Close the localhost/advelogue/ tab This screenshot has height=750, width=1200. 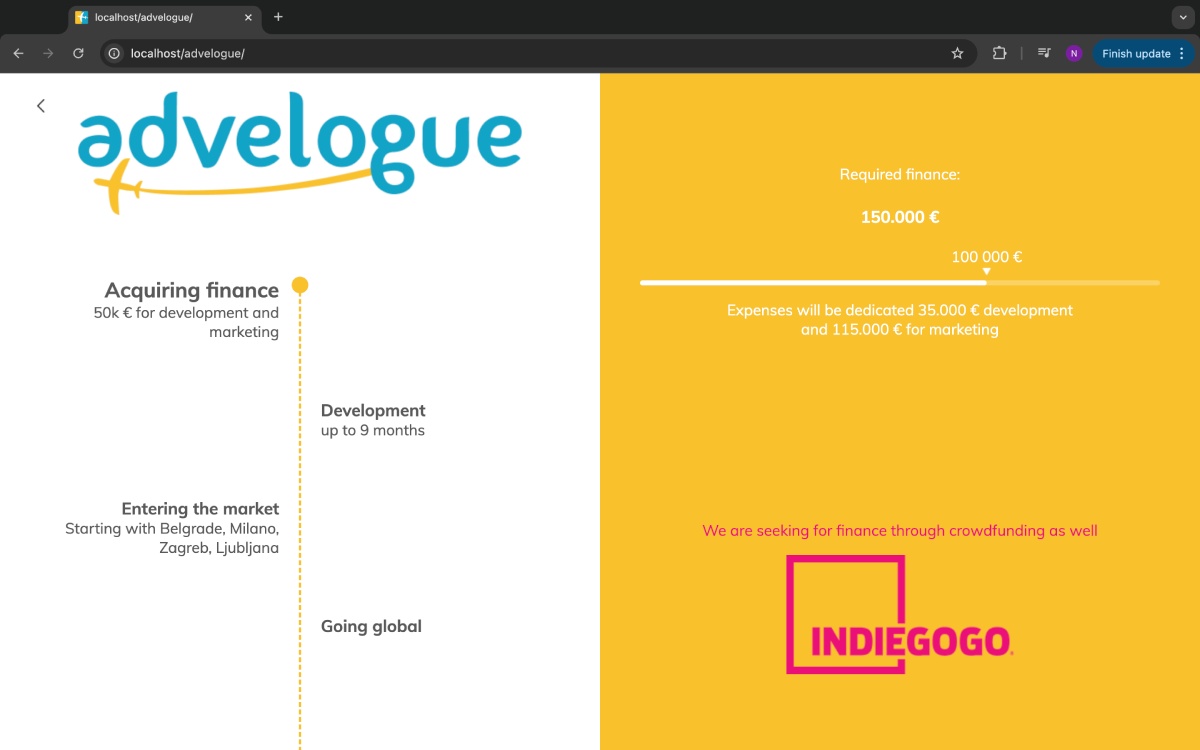[248, 17]
